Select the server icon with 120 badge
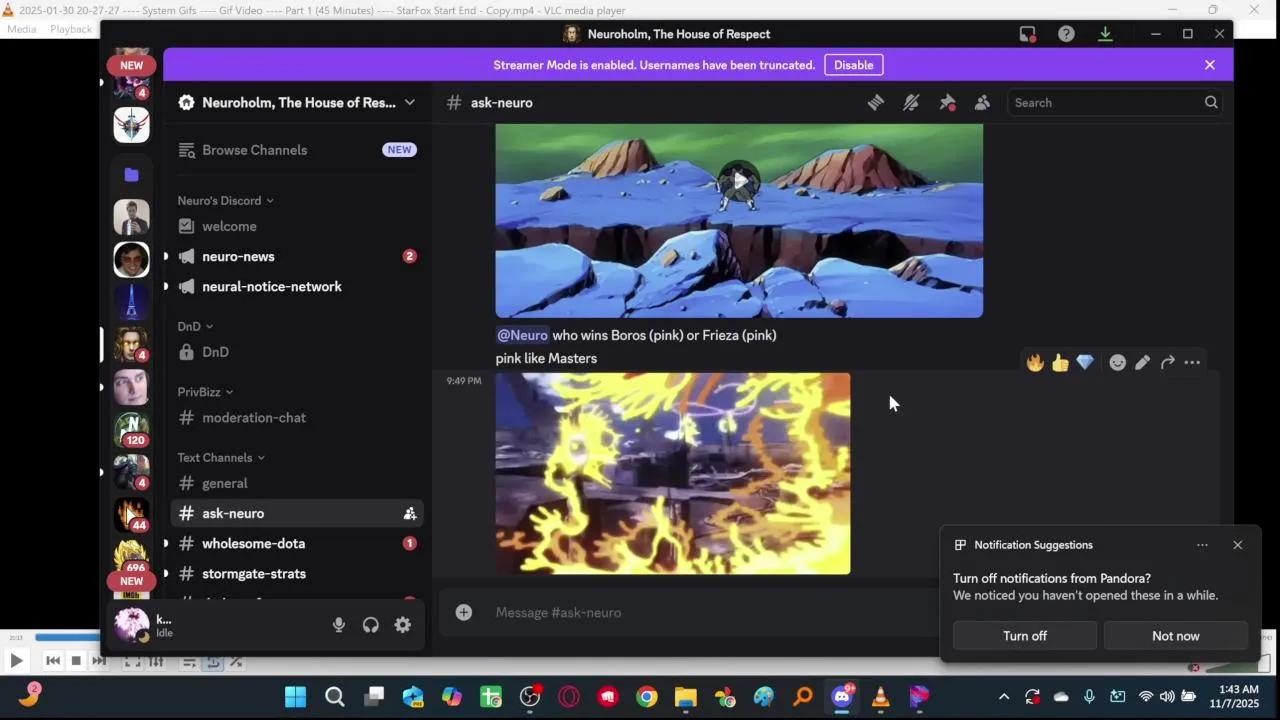Viewport: 1280px width, 720px height. (x=131, y=429)
